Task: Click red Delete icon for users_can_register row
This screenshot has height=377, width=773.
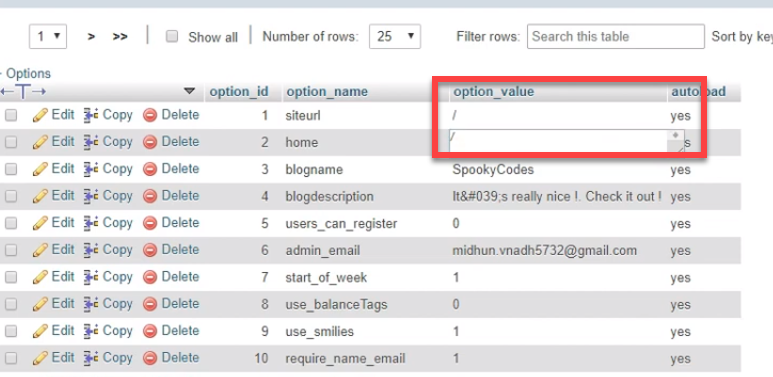Action: [150, 223]
